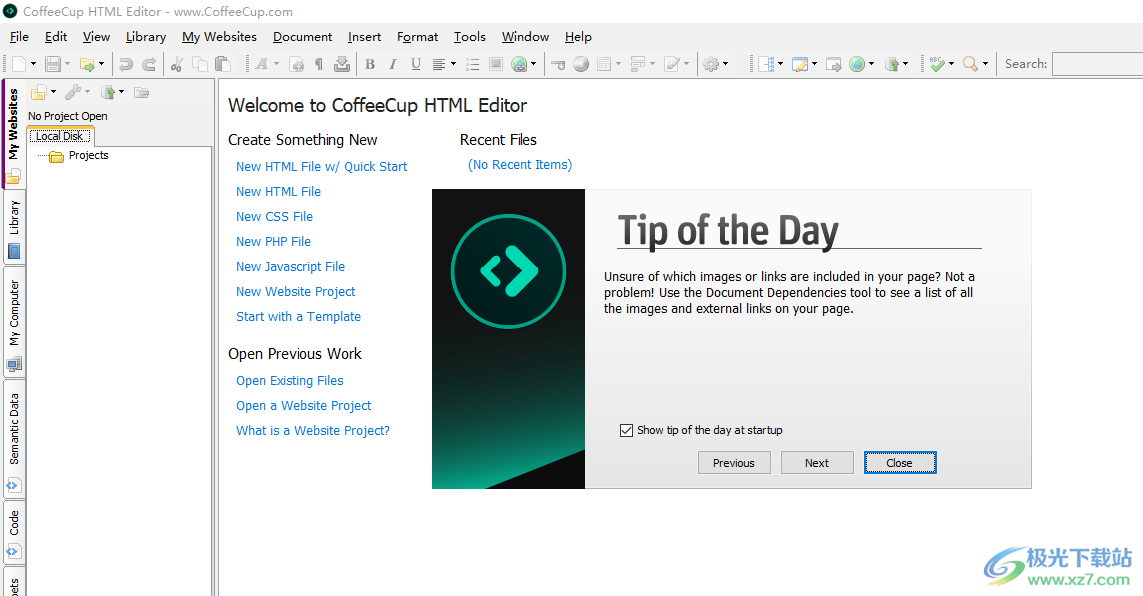The image size is (1143, 596).
Task: Click the settings gear toolbar icon
Action: coord(711,64)
